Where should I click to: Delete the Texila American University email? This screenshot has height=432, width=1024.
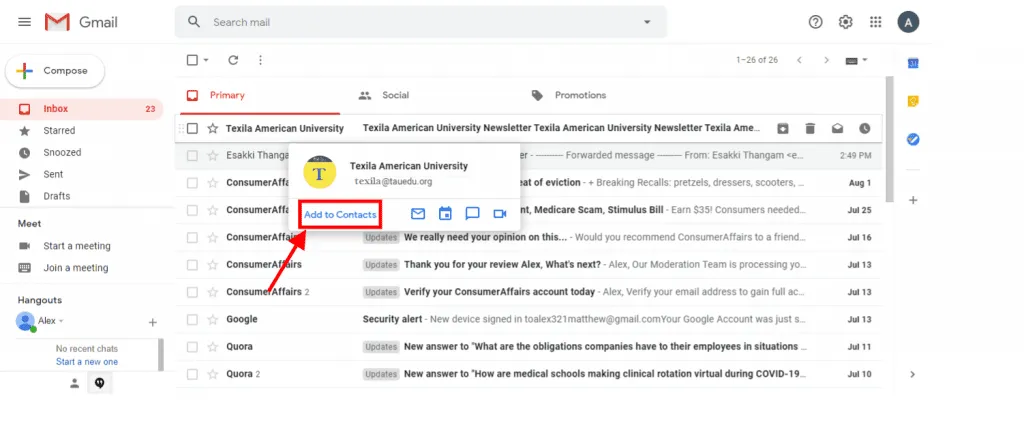[810, 129]
